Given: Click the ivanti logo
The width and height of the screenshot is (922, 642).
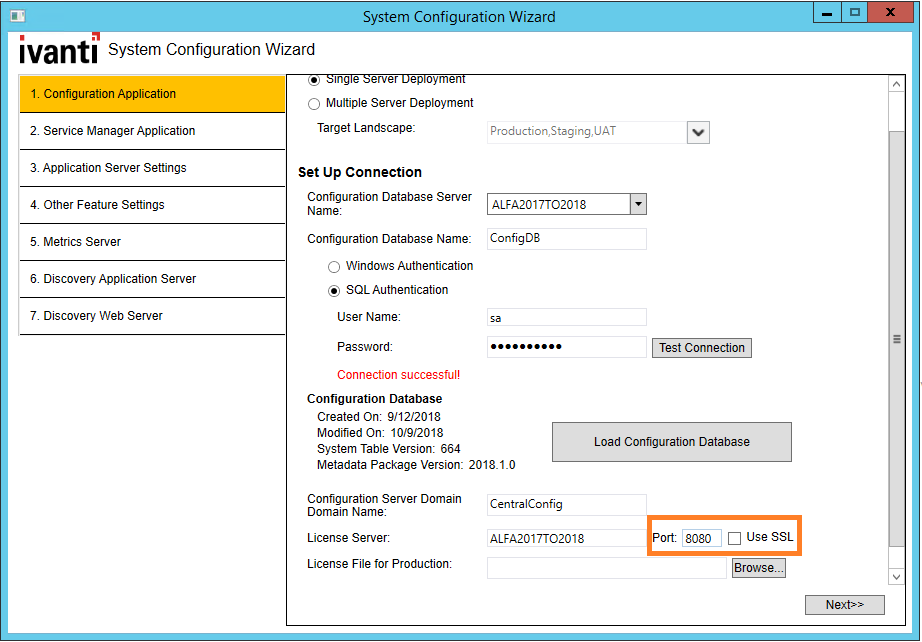Looking at the screenshot, I should coord(58,48).
